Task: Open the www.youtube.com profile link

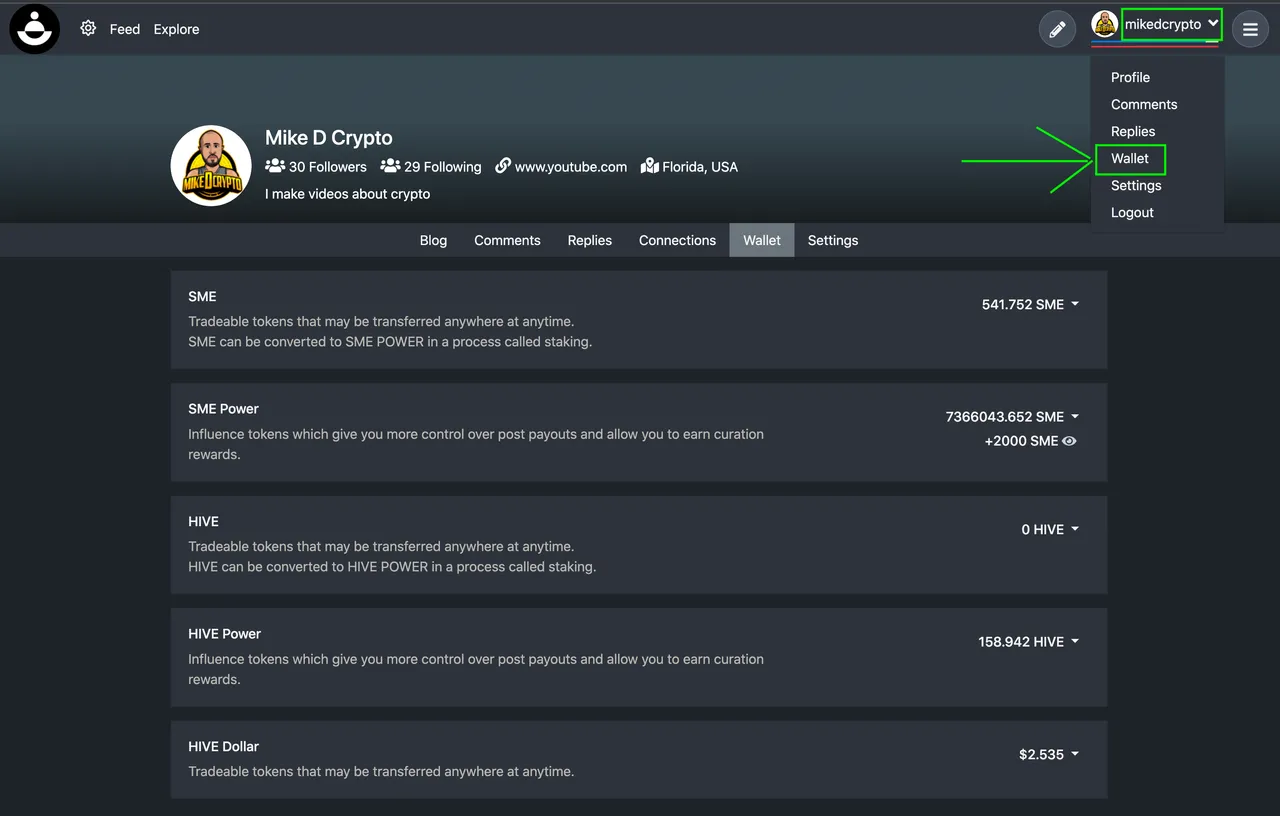Action: [x=571, y=167]
